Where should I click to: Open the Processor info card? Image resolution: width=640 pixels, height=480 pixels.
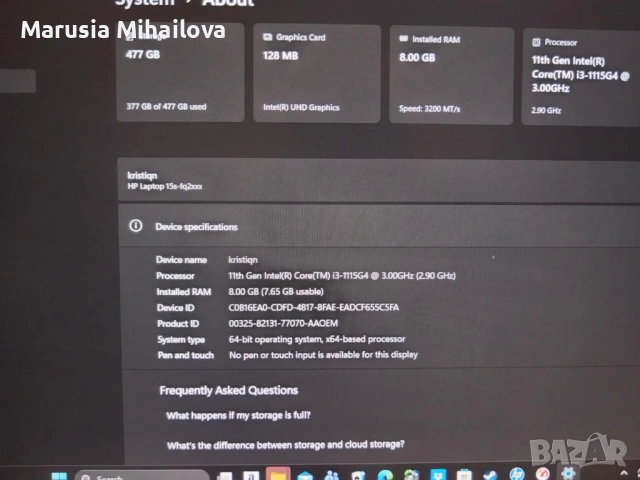coord(581,78)
